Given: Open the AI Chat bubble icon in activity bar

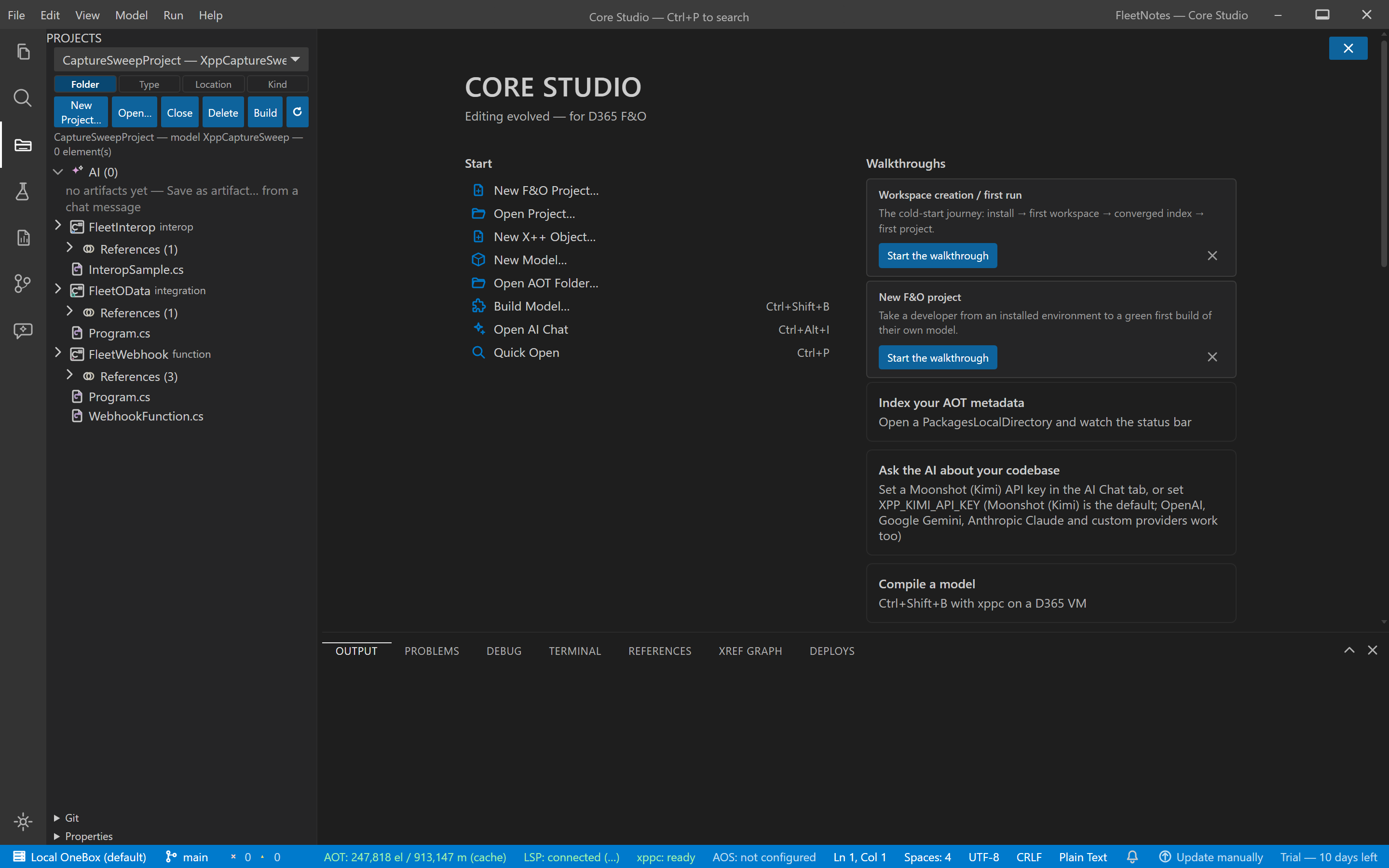Looking at the screenshot, I should [x=23, y=331].
